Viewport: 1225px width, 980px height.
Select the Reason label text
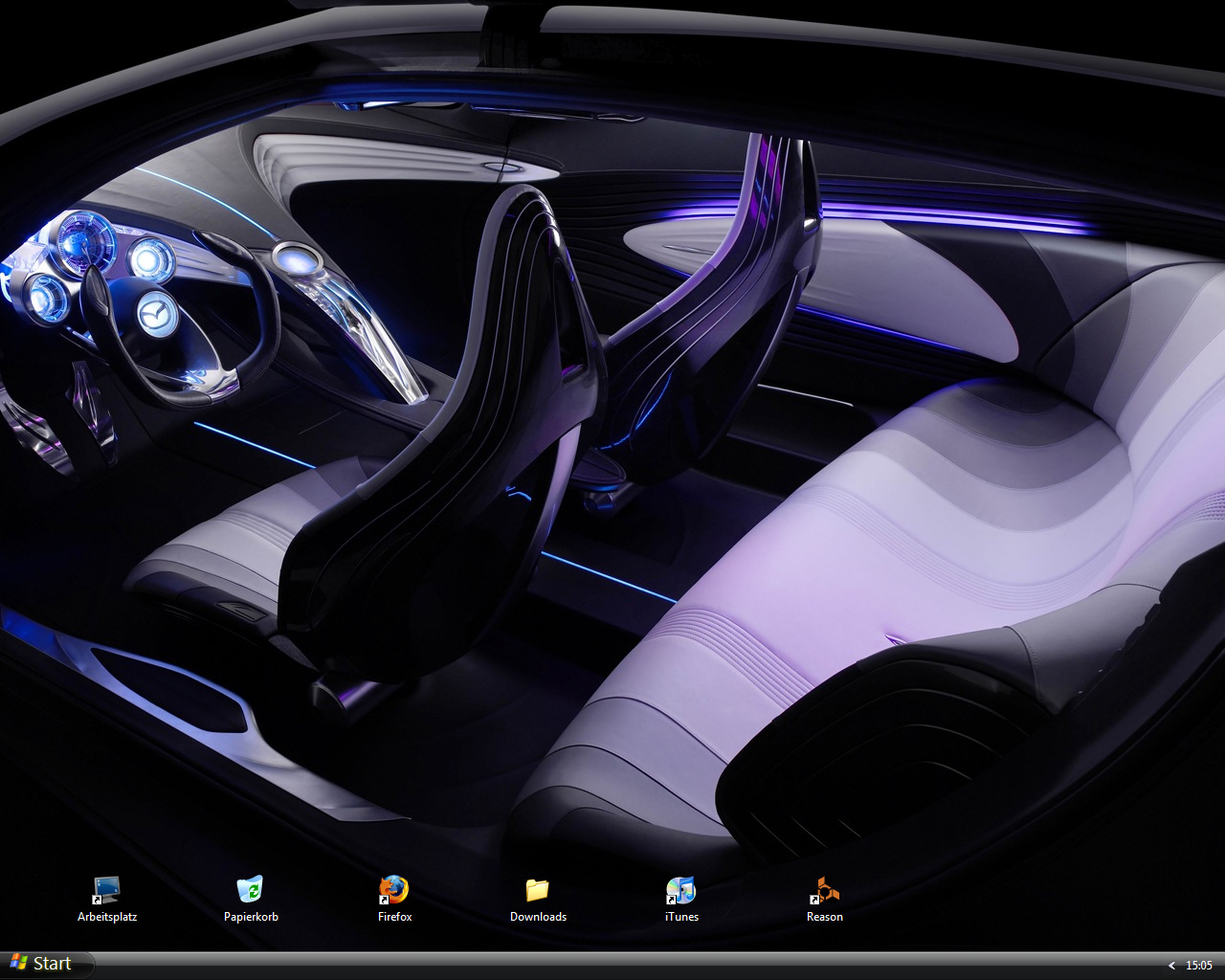824,917
